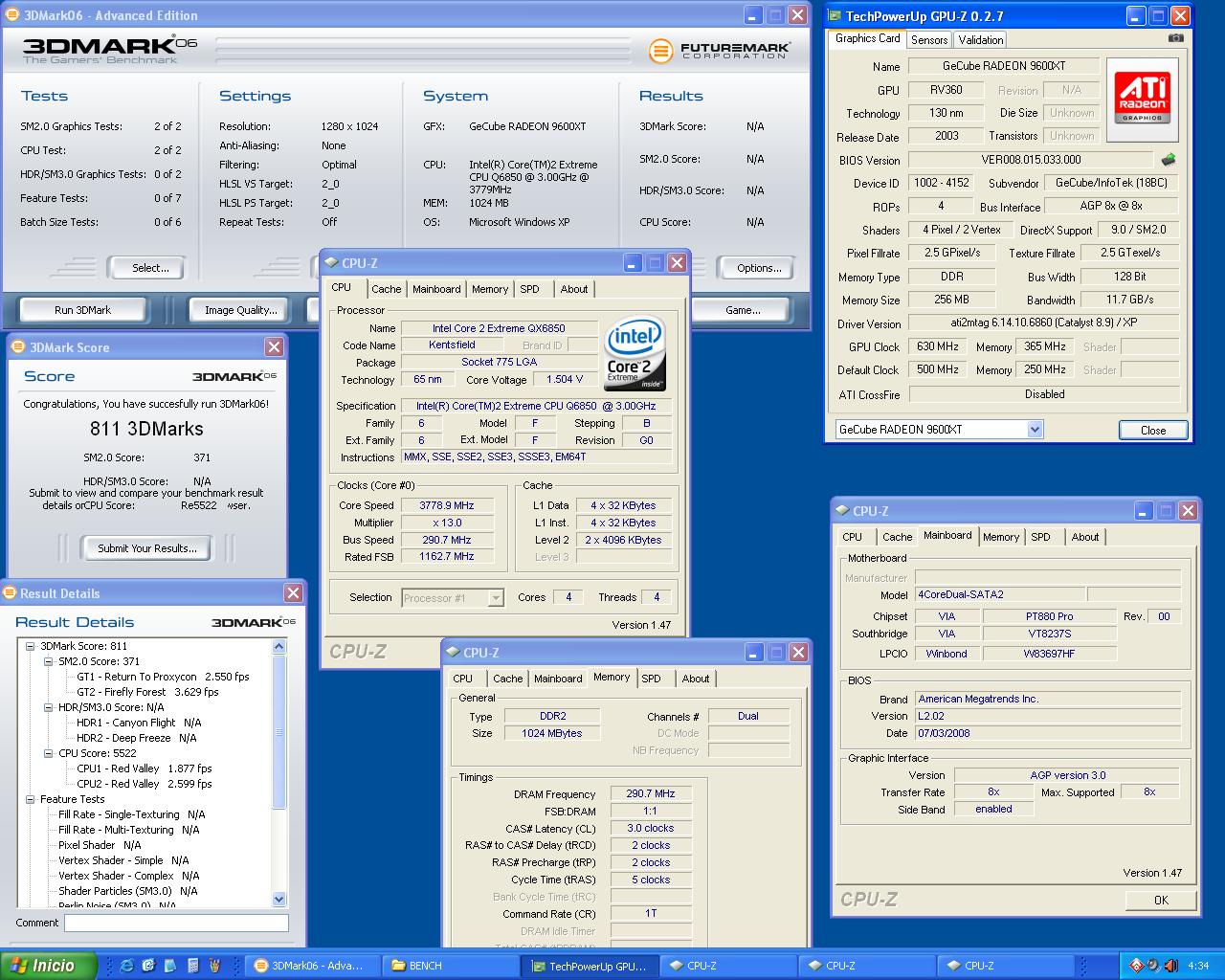Click the 3DMark Score dialog title icon
The image size is (1225, 980).
coord(18,347)
